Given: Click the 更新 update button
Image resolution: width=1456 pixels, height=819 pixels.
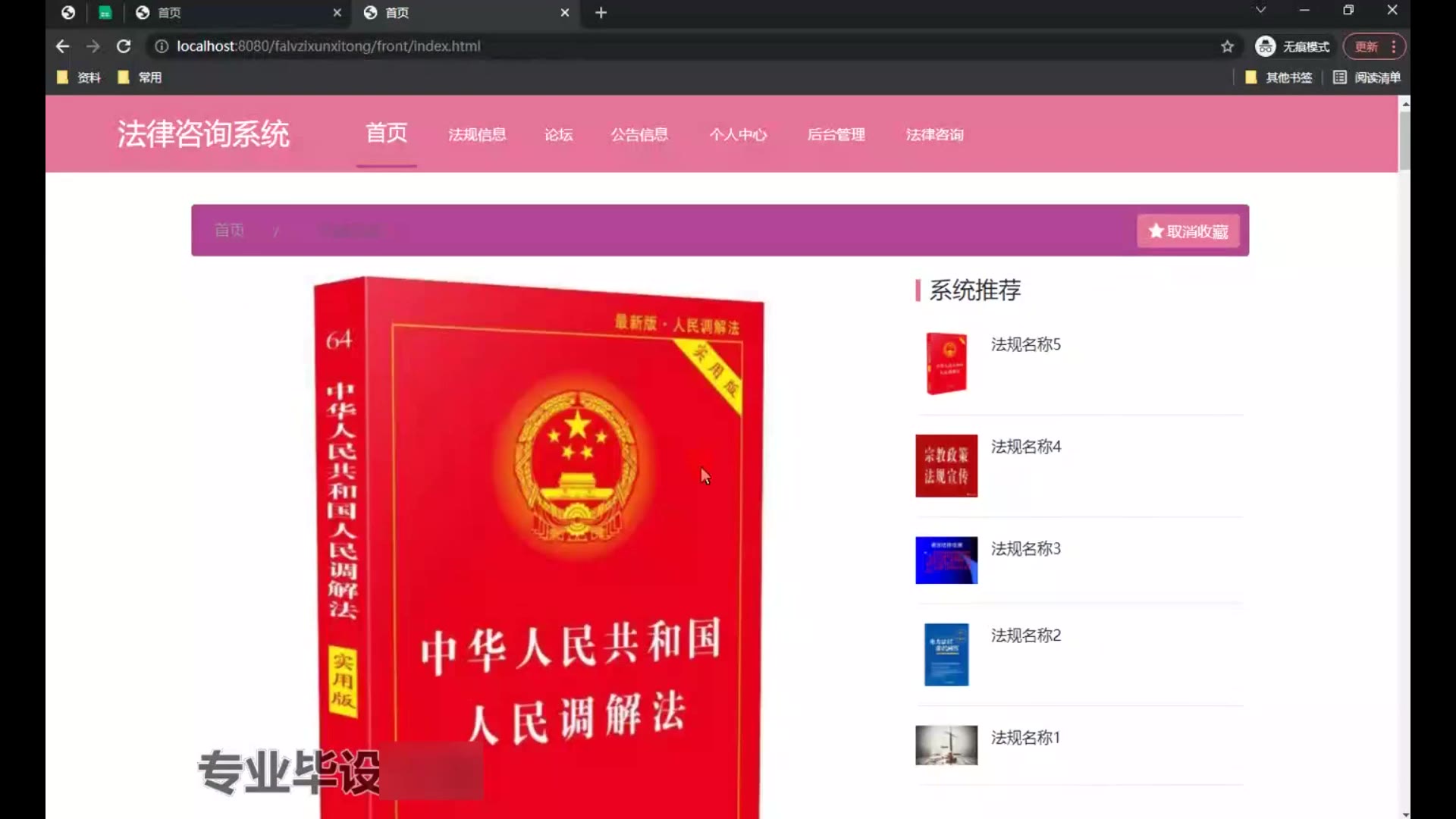Looking at the screenshot, I should (x=1367, y=46).
